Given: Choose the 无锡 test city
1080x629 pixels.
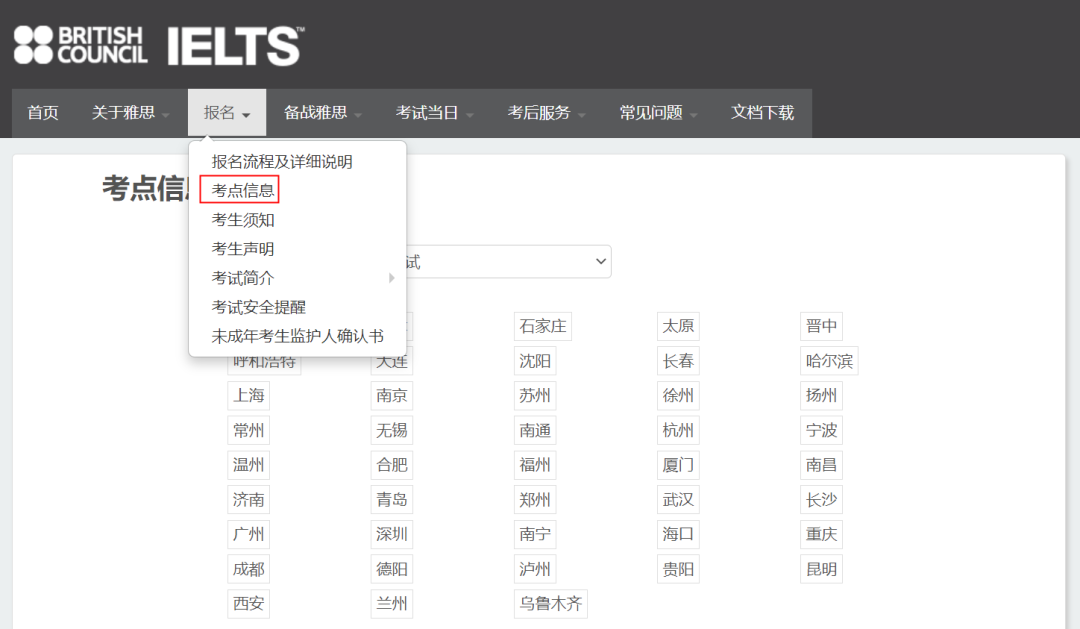Looking at the screenshot, I should coord(392,431).
